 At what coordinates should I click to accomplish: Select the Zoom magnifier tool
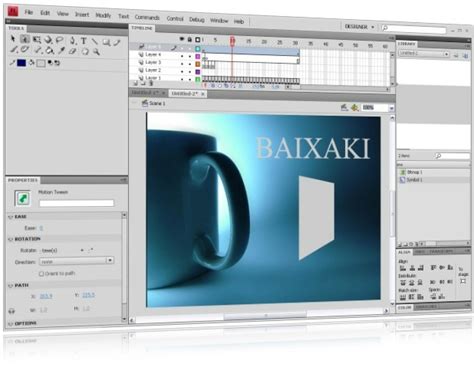point(97,51)
